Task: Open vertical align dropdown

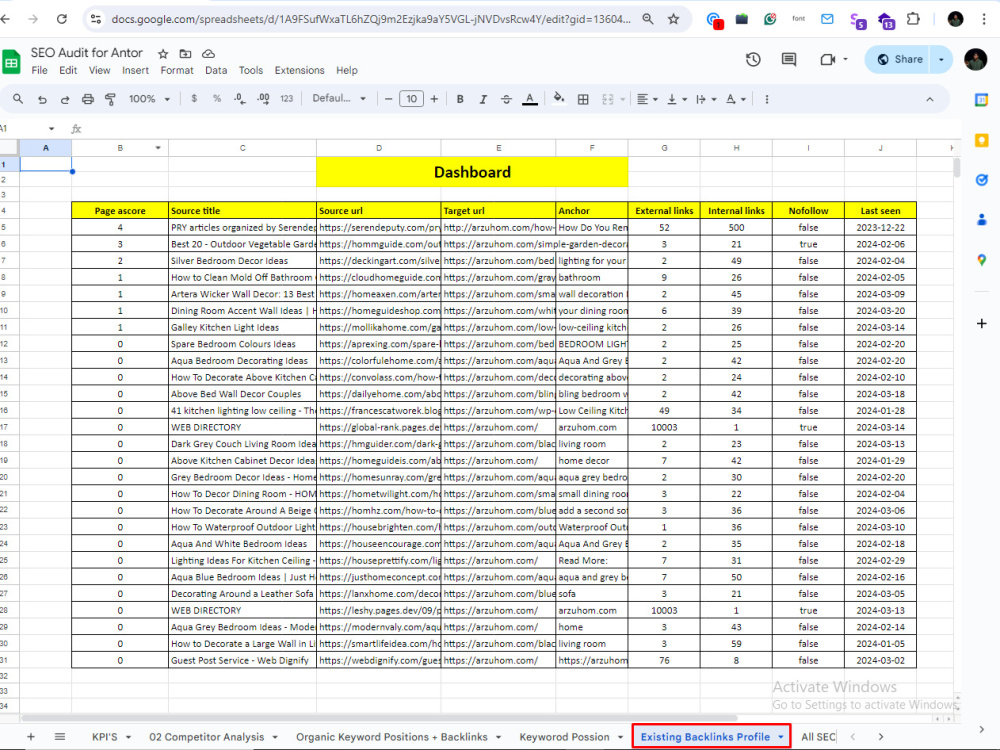Action: coord(677,99)
